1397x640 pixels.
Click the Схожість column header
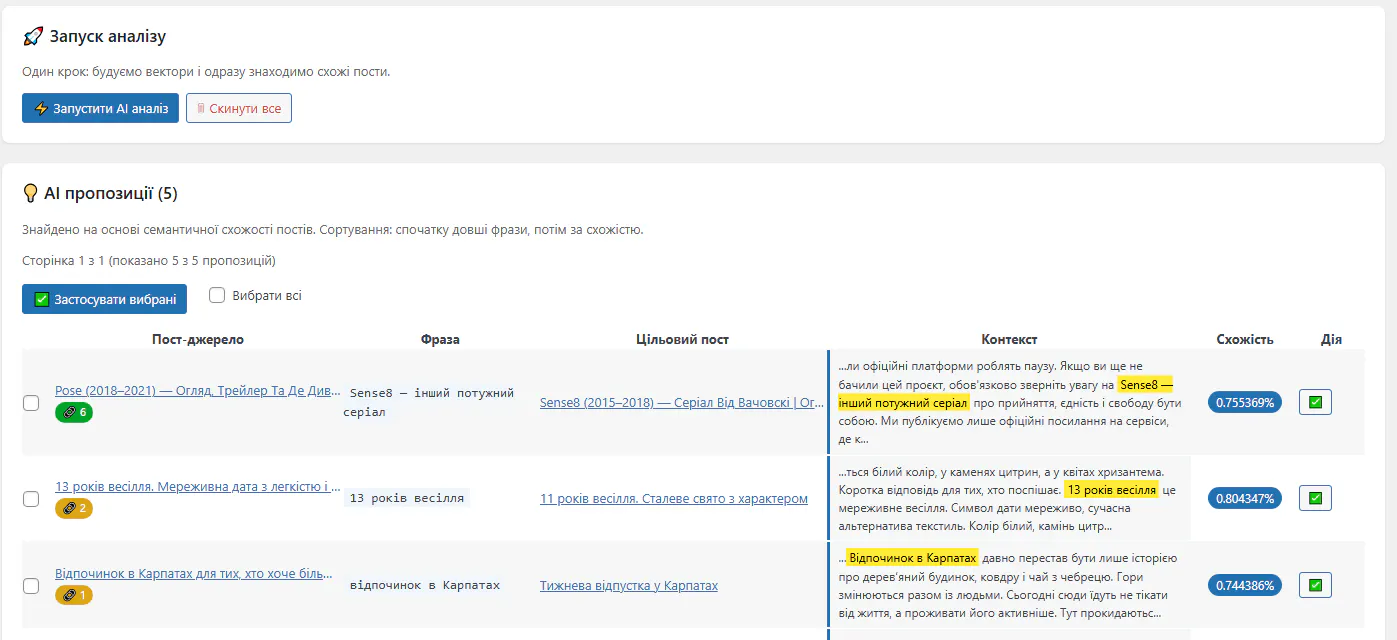[x=1245, y=339]
